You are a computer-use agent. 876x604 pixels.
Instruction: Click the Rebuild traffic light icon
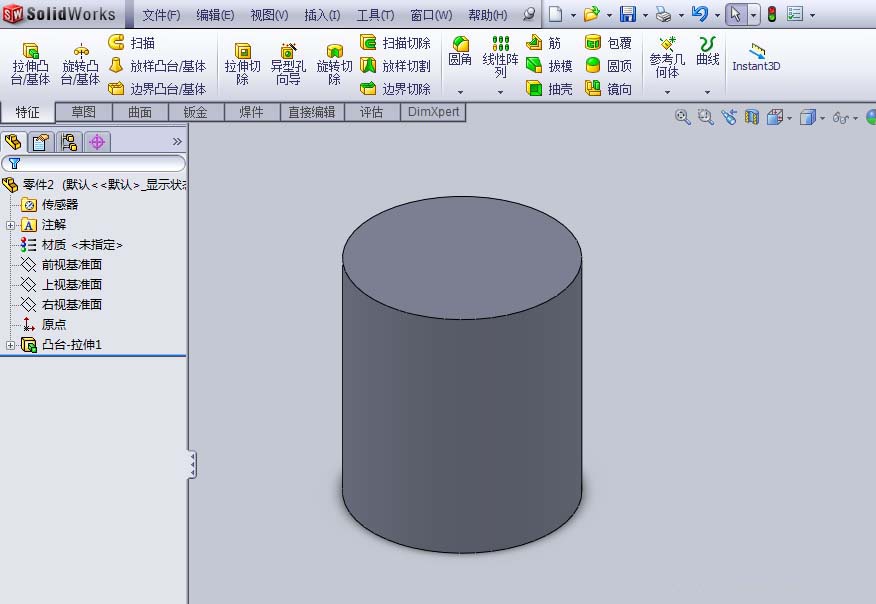[x=772, y=14]
